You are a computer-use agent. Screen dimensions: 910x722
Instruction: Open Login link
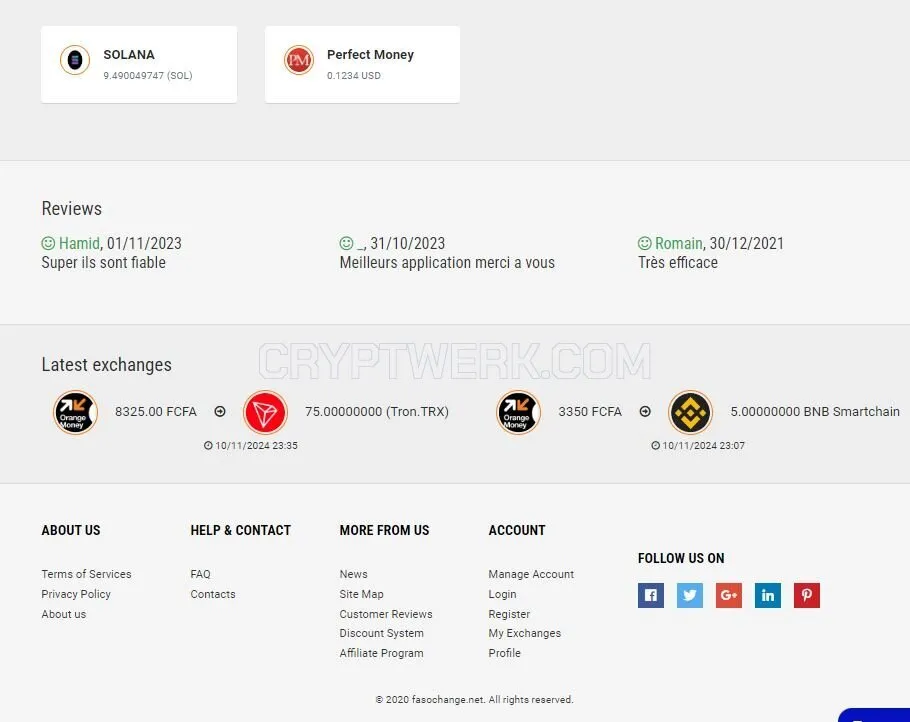[x=502, y=594]
